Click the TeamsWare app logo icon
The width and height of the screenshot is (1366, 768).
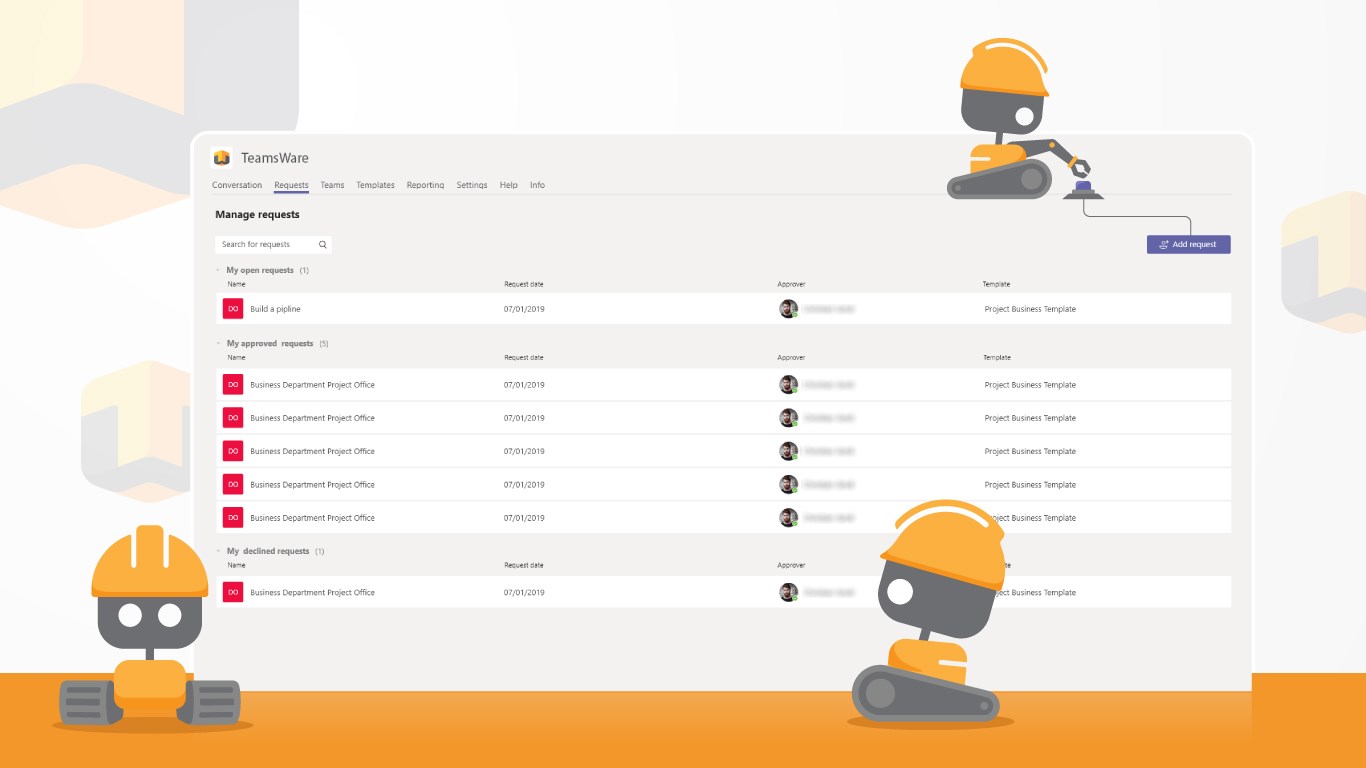(222, 158)
